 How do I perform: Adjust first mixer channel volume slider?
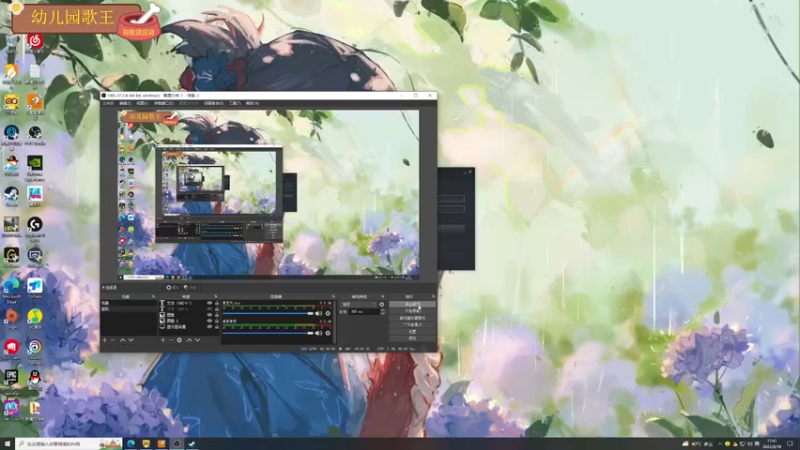tap(268, 313)
